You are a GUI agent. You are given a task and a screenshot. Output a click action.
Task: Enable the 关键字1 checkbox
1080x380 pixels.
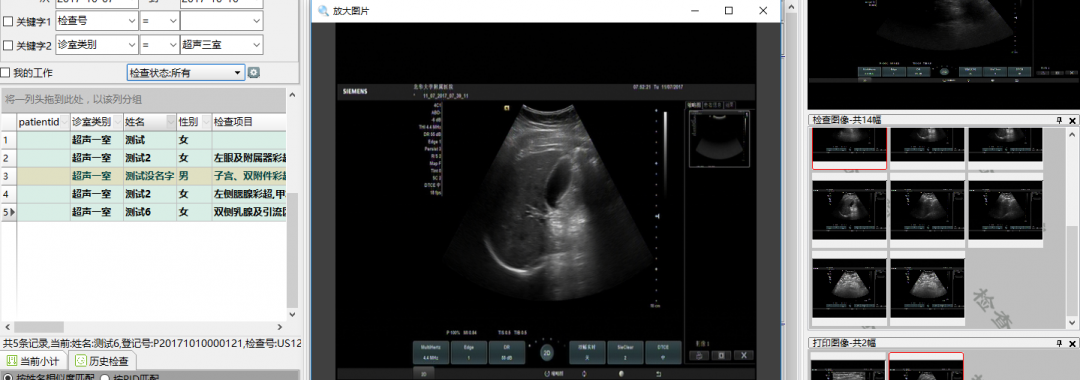coord(8,22)
